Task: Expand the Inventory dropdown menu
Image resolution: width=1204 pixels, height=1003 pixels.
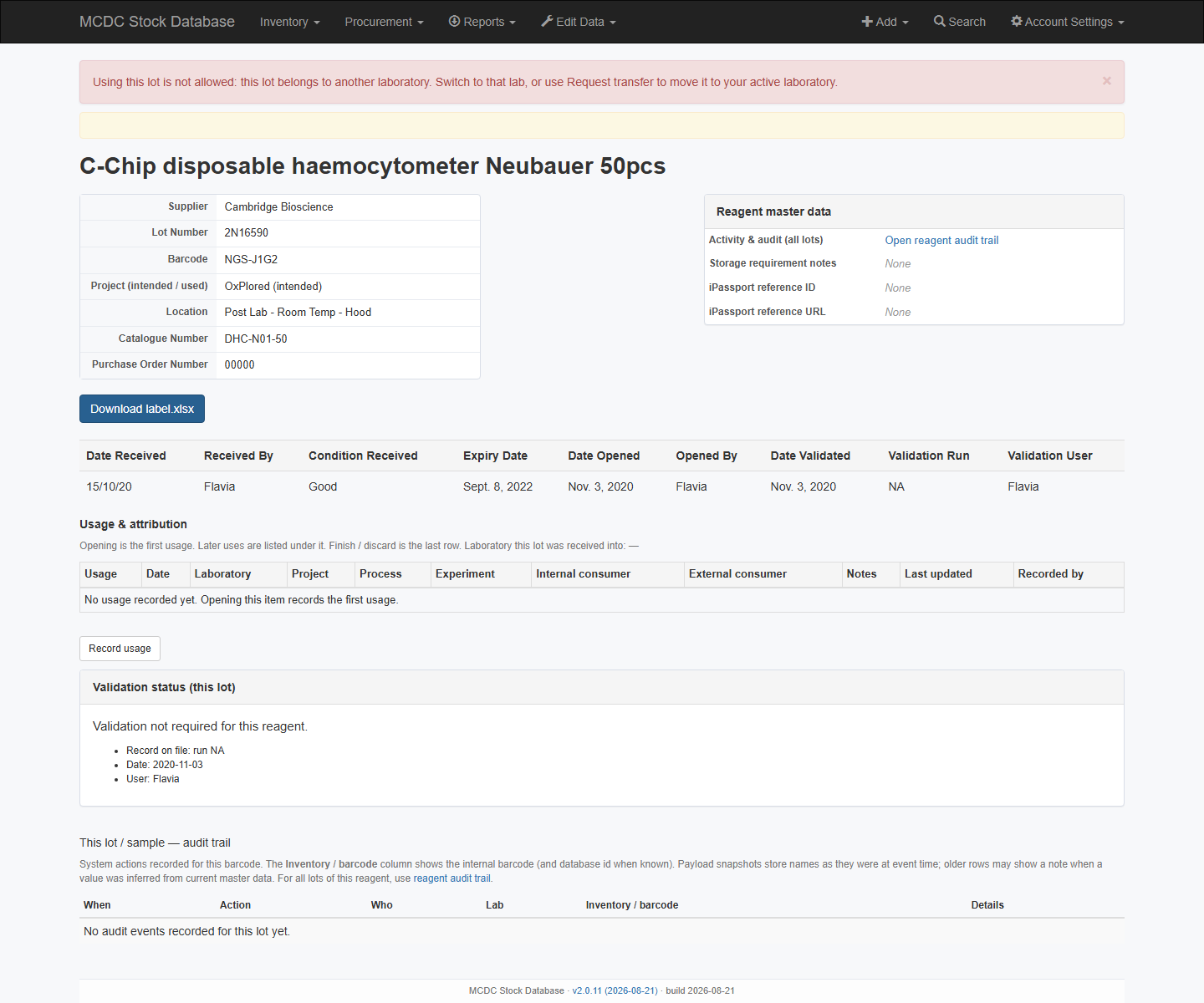Action: [289, 22]
